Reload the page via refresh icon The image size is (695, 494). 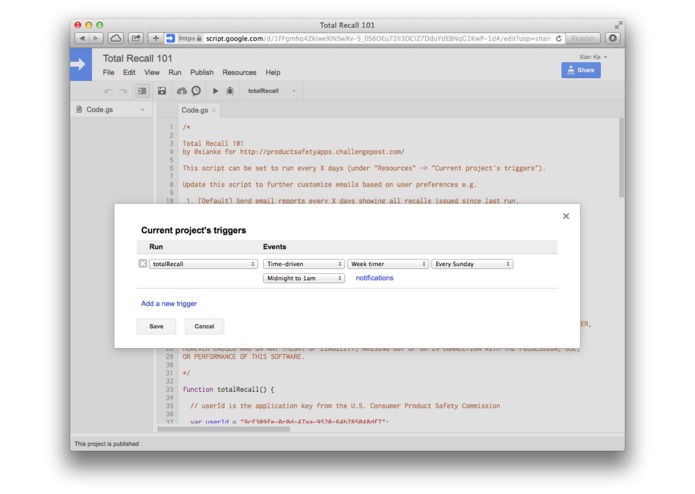(x=558, y=39)
